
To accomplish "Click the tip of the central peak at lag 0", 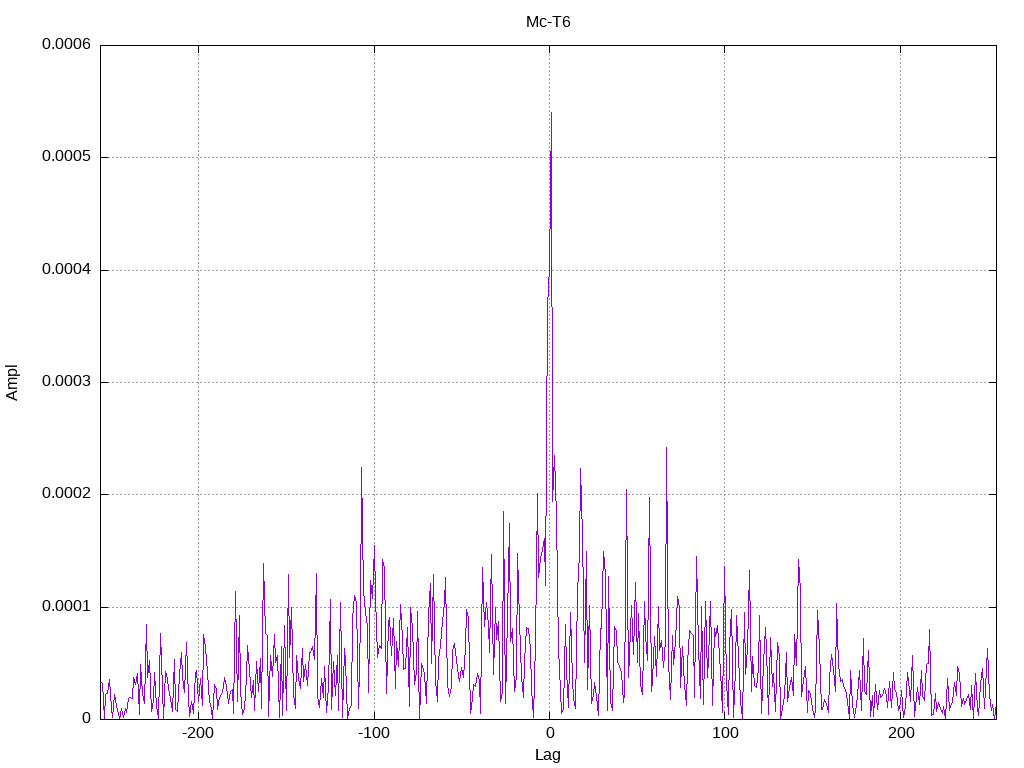I will tap(551, 113).
